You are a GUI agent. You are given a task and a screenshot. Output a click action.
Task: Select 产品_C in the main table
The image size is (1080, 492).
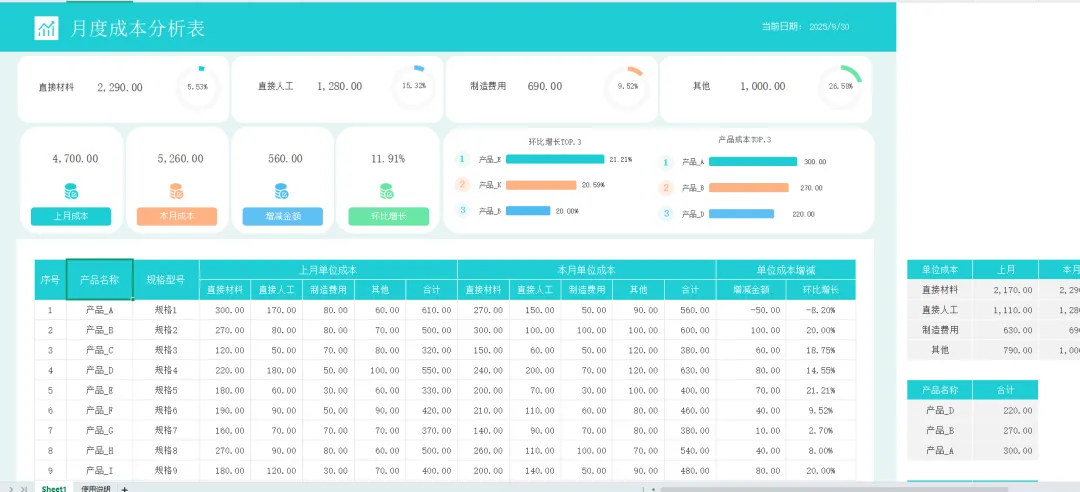coord(100,350)
